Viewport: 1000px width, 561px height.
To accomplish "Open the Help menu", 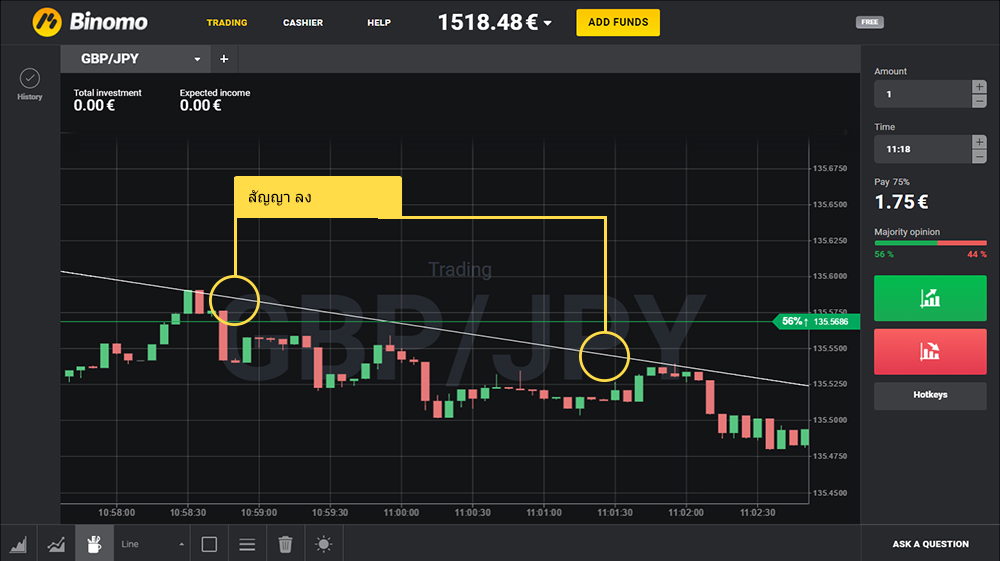I will pyautogui.click(x=379, y=22).
